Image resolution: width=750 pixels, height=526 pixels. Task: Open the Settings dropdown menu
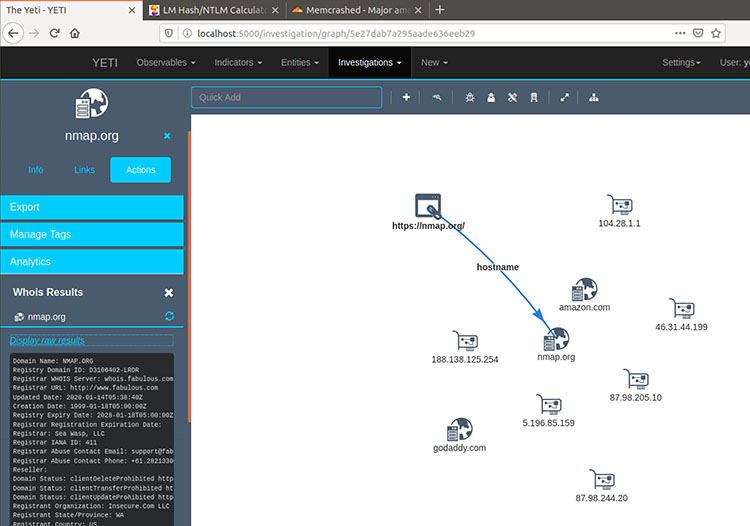681,63
